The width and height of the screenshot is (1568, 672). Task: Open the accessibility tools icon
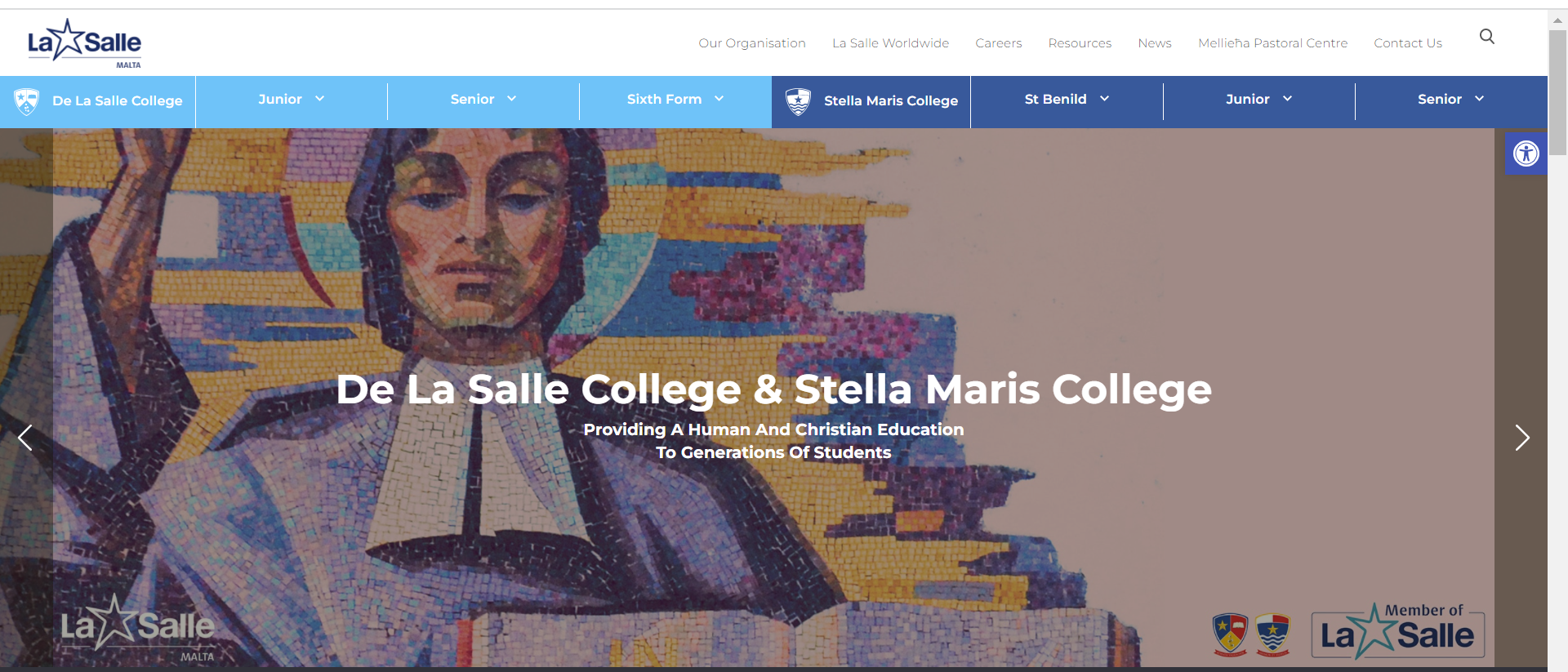click(1526, 154)
